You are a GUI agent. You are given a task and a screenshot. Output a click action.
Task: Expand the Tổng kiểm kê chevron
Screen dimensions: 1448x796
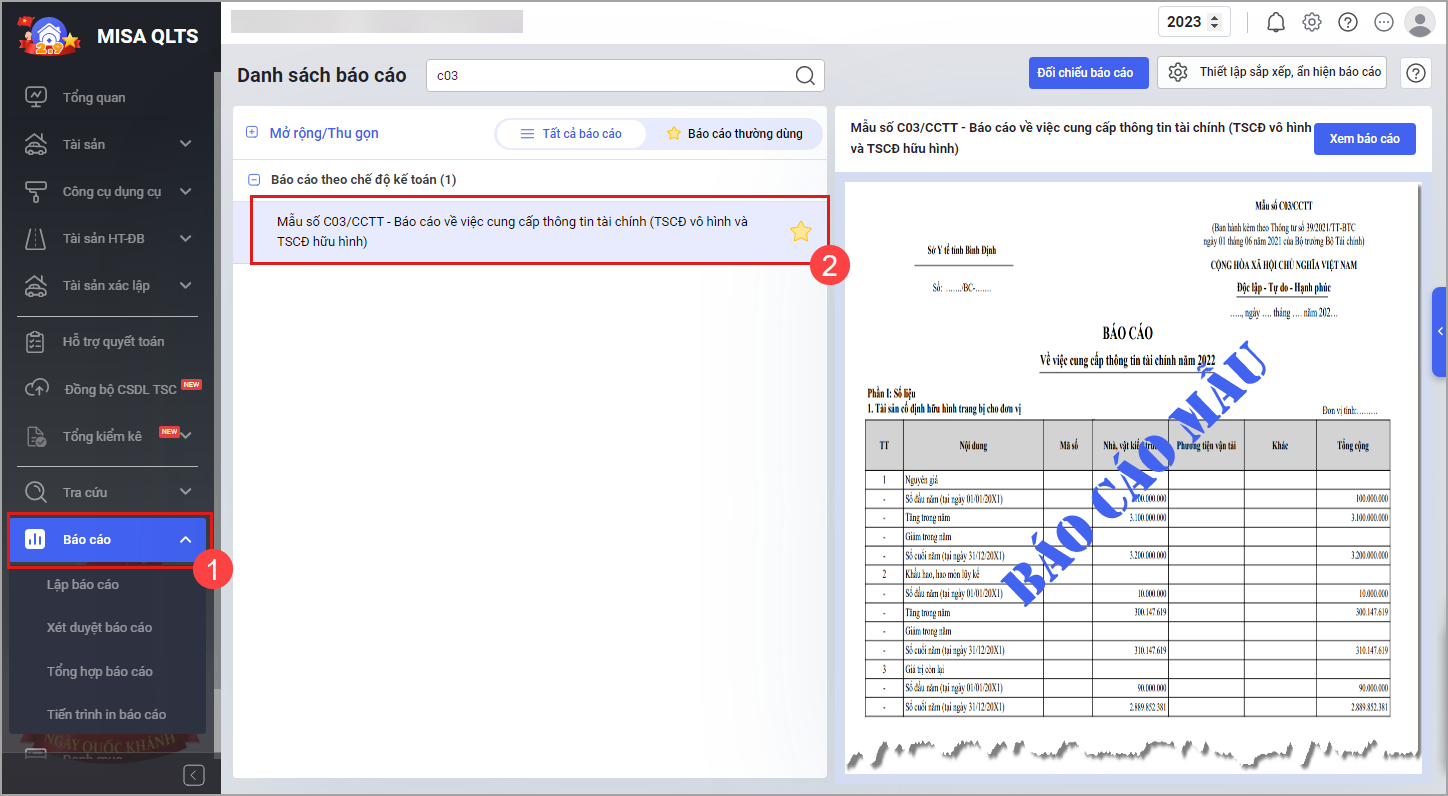click(185, 436)
